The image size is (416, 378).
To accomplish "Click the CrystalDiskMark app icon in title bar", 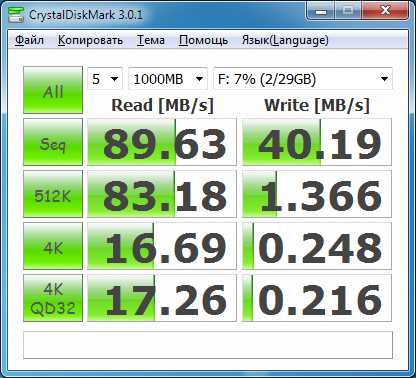I will pos(16,15).
